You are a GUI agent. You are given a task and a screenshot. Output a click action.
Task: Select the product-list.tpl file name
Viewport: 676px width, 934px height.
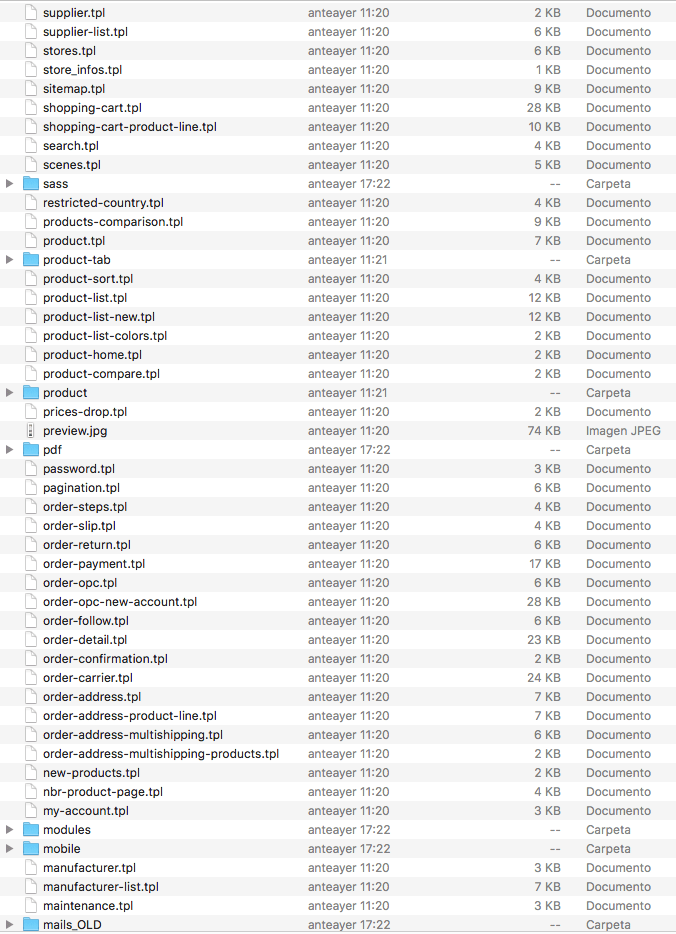point(85,298)
